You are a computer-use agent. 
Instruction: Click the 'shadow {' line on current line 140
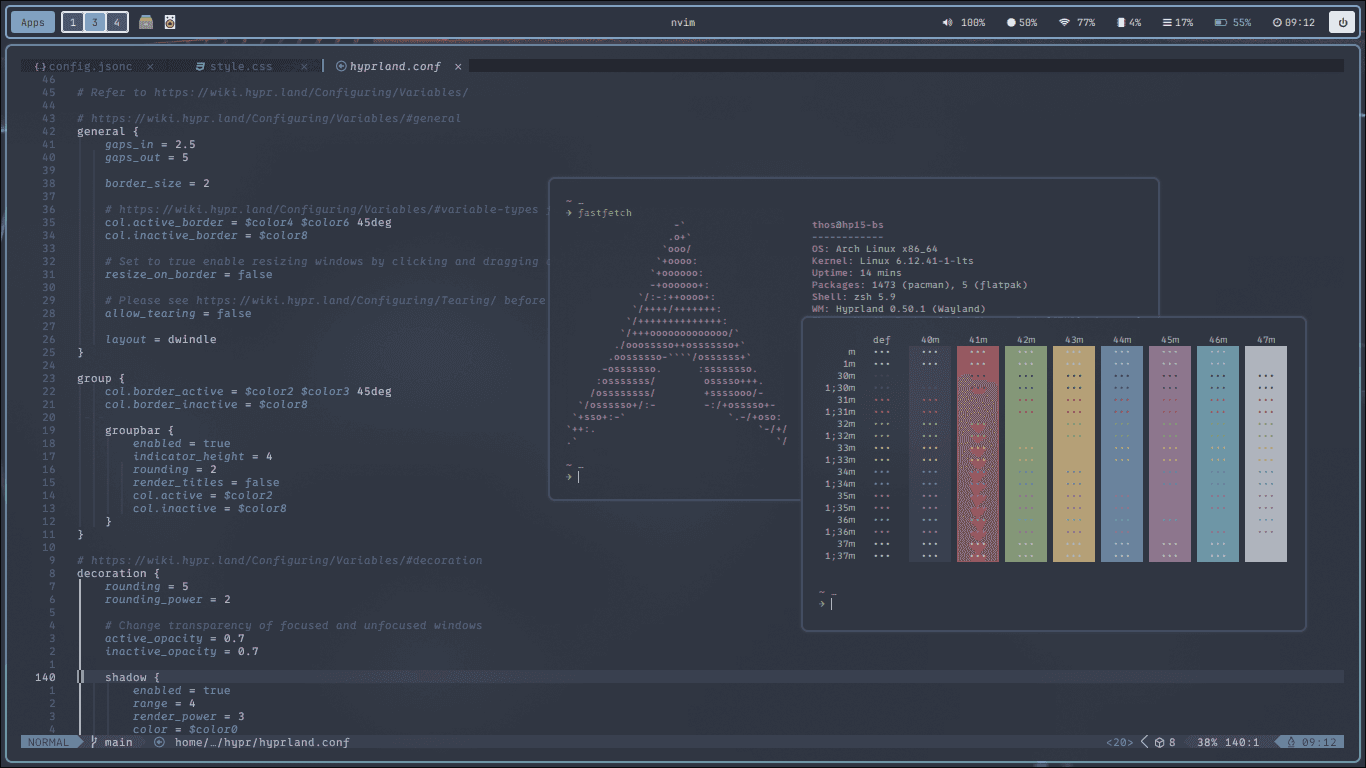tap(133, 677)
